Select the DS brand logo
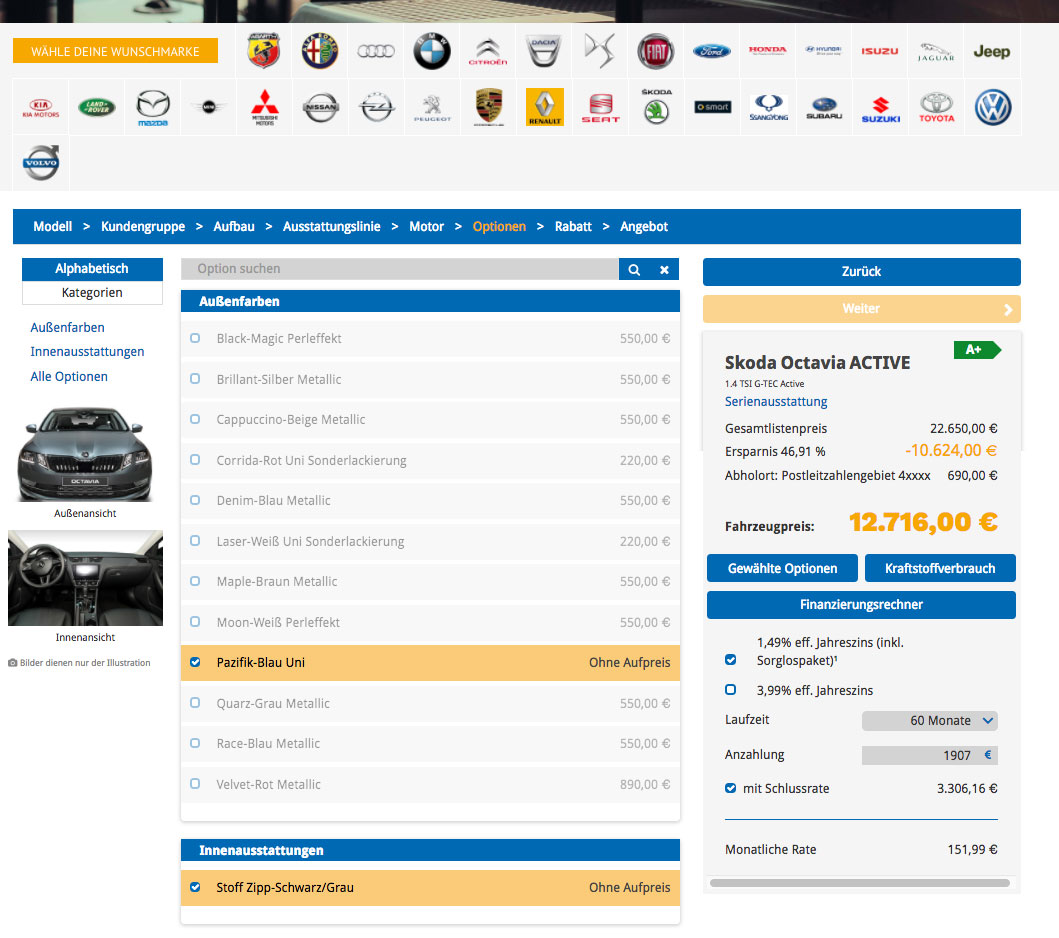 point(600,51)
